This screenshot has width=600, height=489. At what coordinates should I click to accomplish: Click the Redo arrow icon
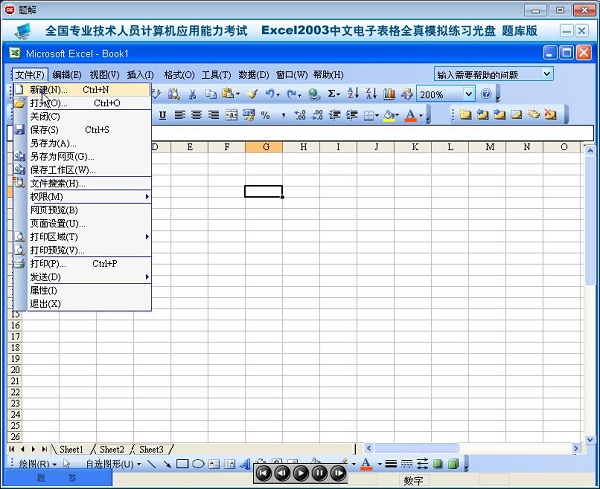click(292, 94)
